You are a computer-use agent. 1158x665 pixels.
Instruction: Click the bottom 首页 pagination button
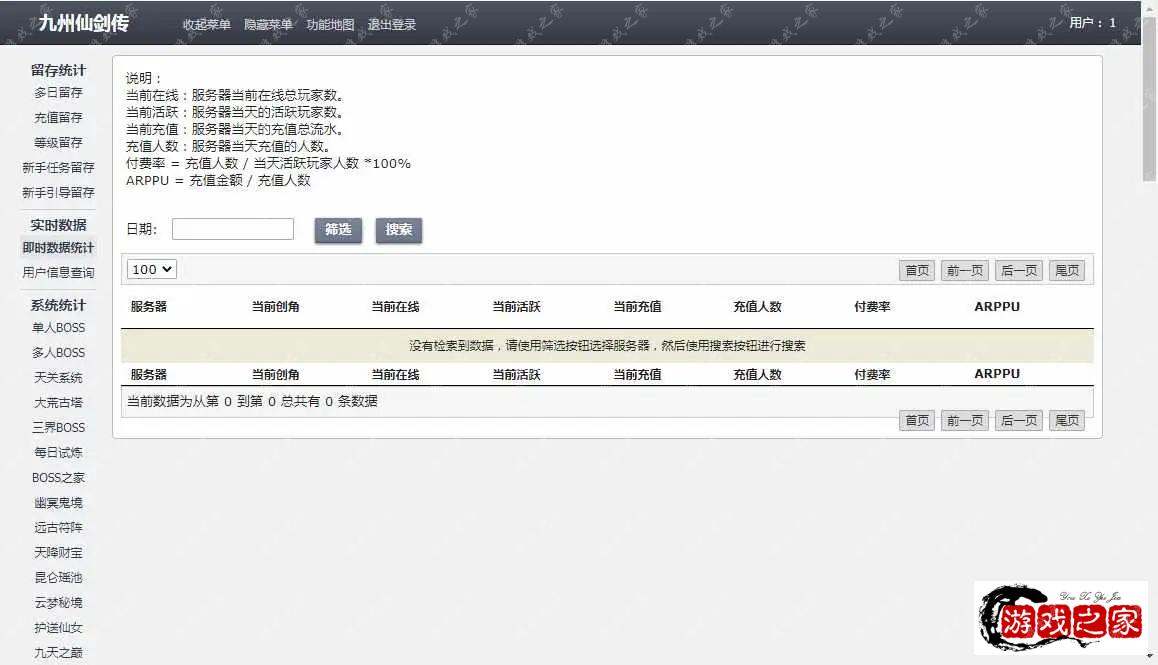tap(917, 420)
